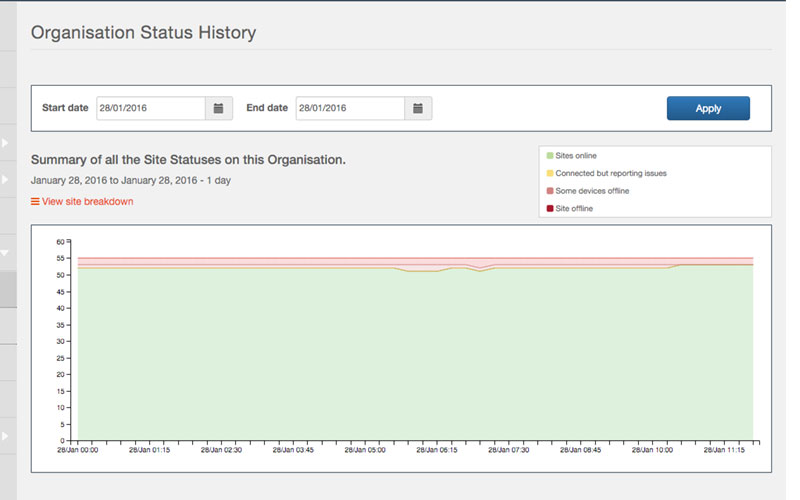Viewport: 800px width, 500px height.
Task: Click the pink Some devices offline swatch
Action: (549, 190)
